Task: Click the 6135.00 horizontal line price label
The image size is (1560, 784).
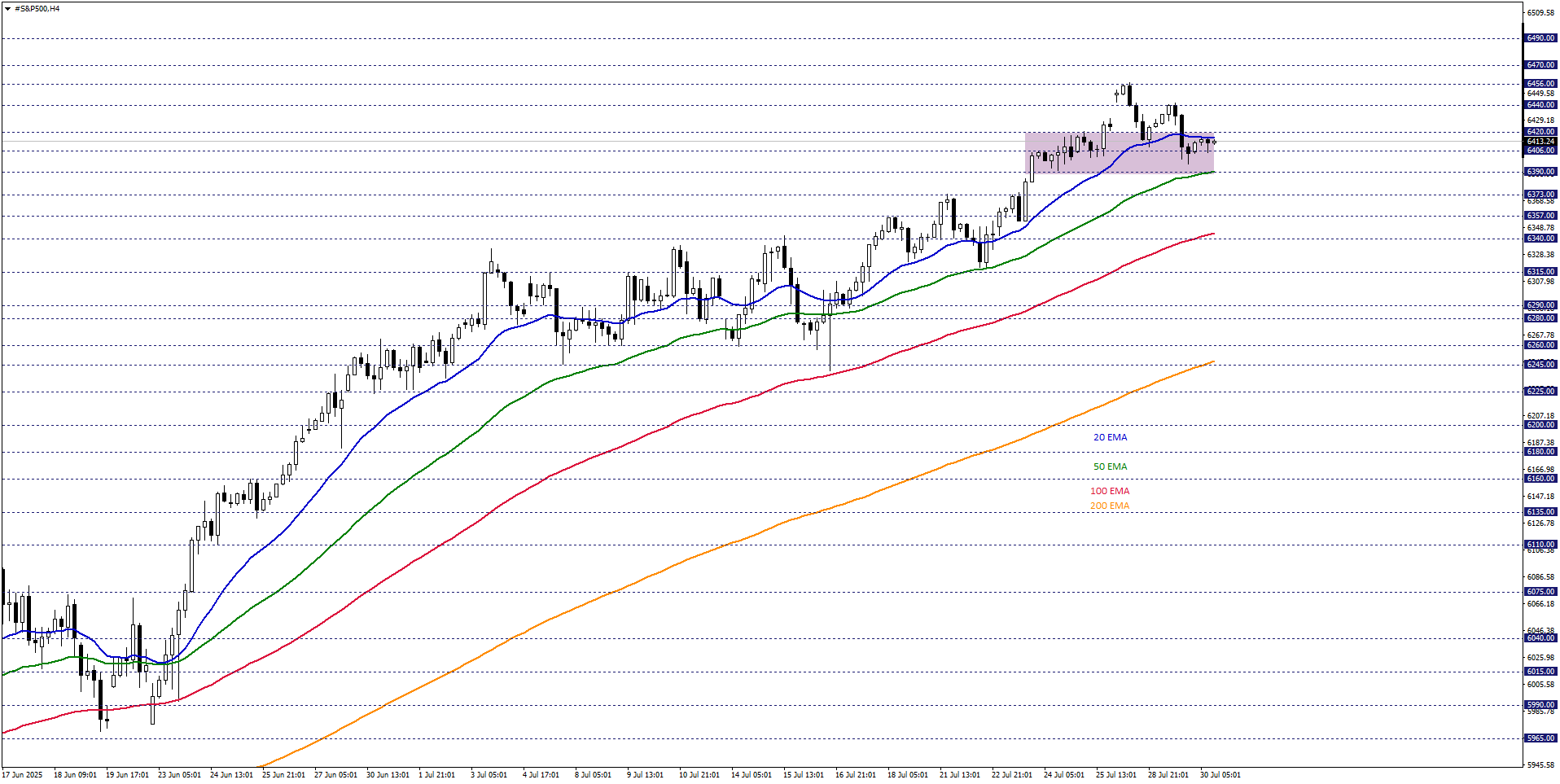Action: pyautogui.click(x=1540, y=512)
